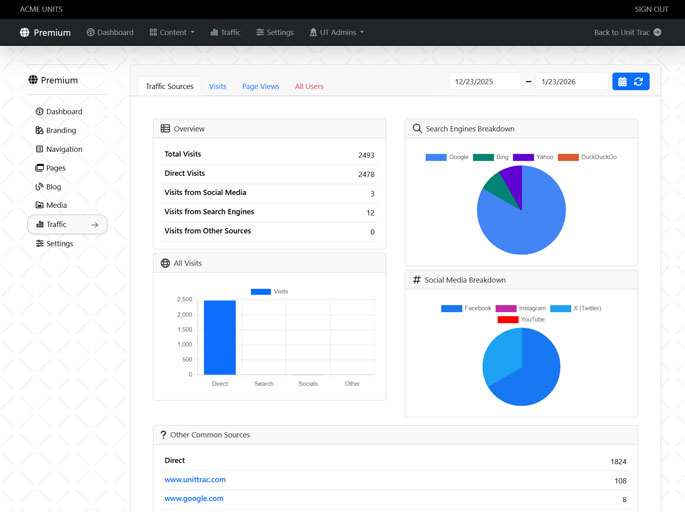Select Pages in the sidebar
This screenshot has height=512, width=685.
pyautogui.click(x=55, y=168)
